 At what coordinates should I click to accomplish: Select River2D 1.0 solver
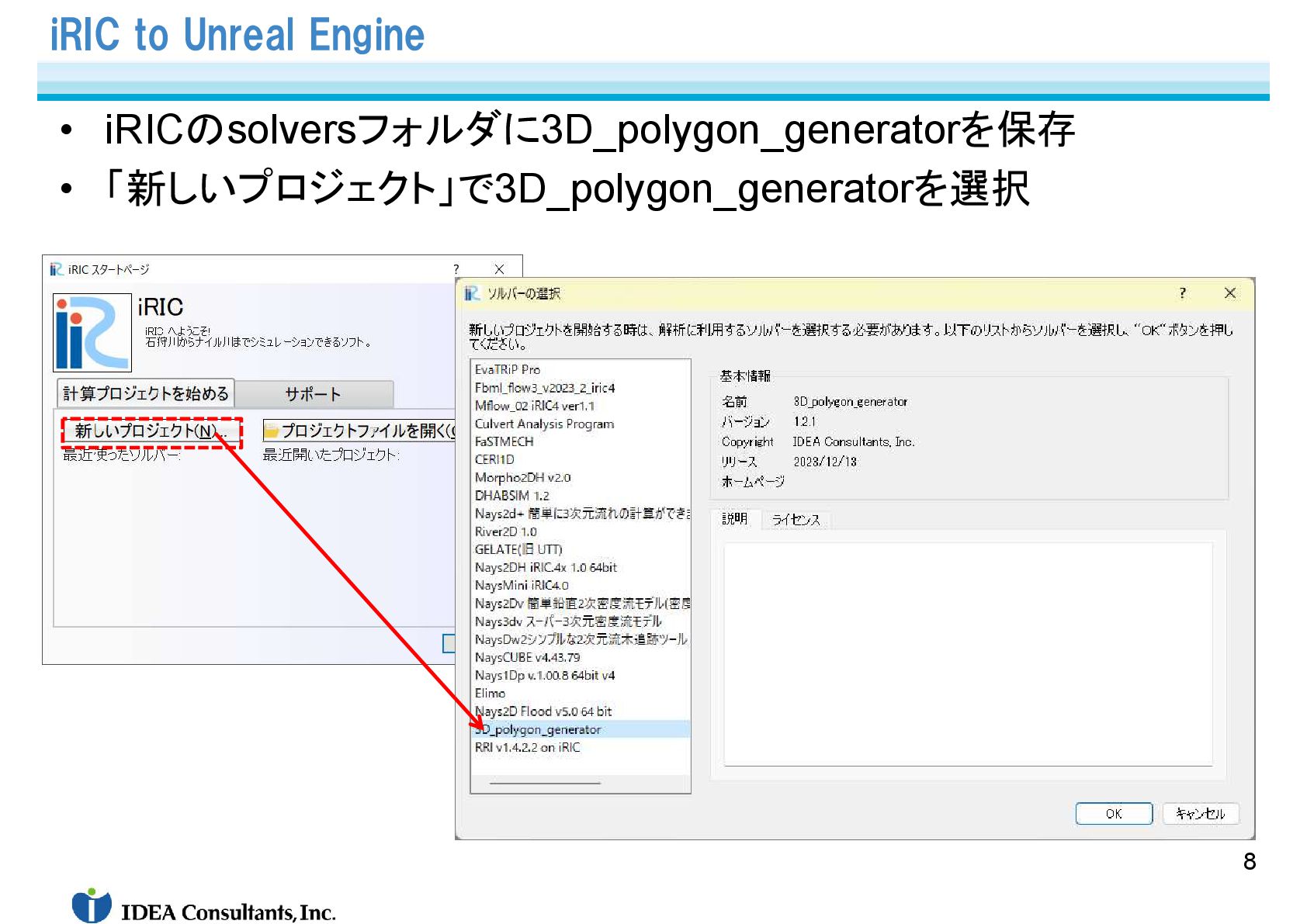coord(581,531)
